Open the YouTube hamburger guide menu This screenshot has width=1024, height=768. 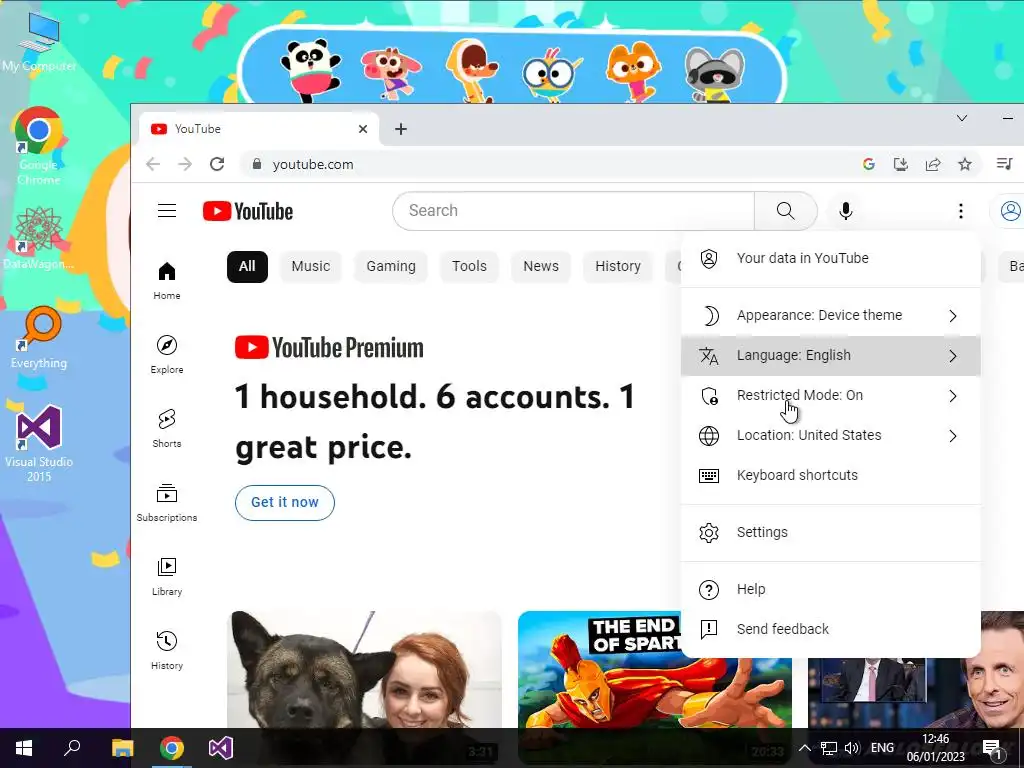tap(167, 210)
